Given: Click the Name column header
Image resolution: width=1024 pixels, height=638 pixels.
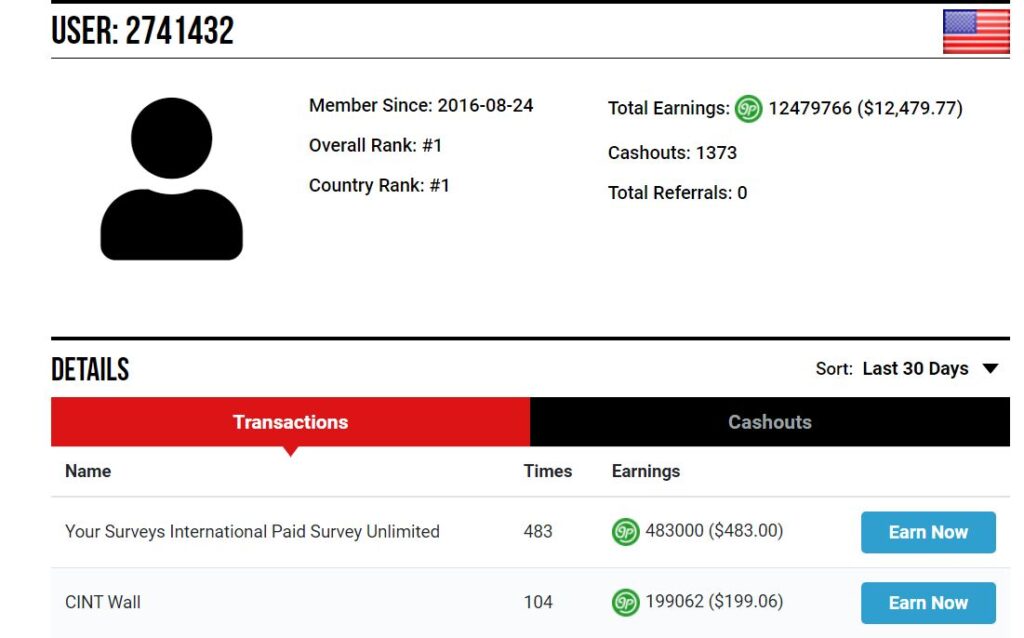Looking at the screenshot, I should (88, 471).
